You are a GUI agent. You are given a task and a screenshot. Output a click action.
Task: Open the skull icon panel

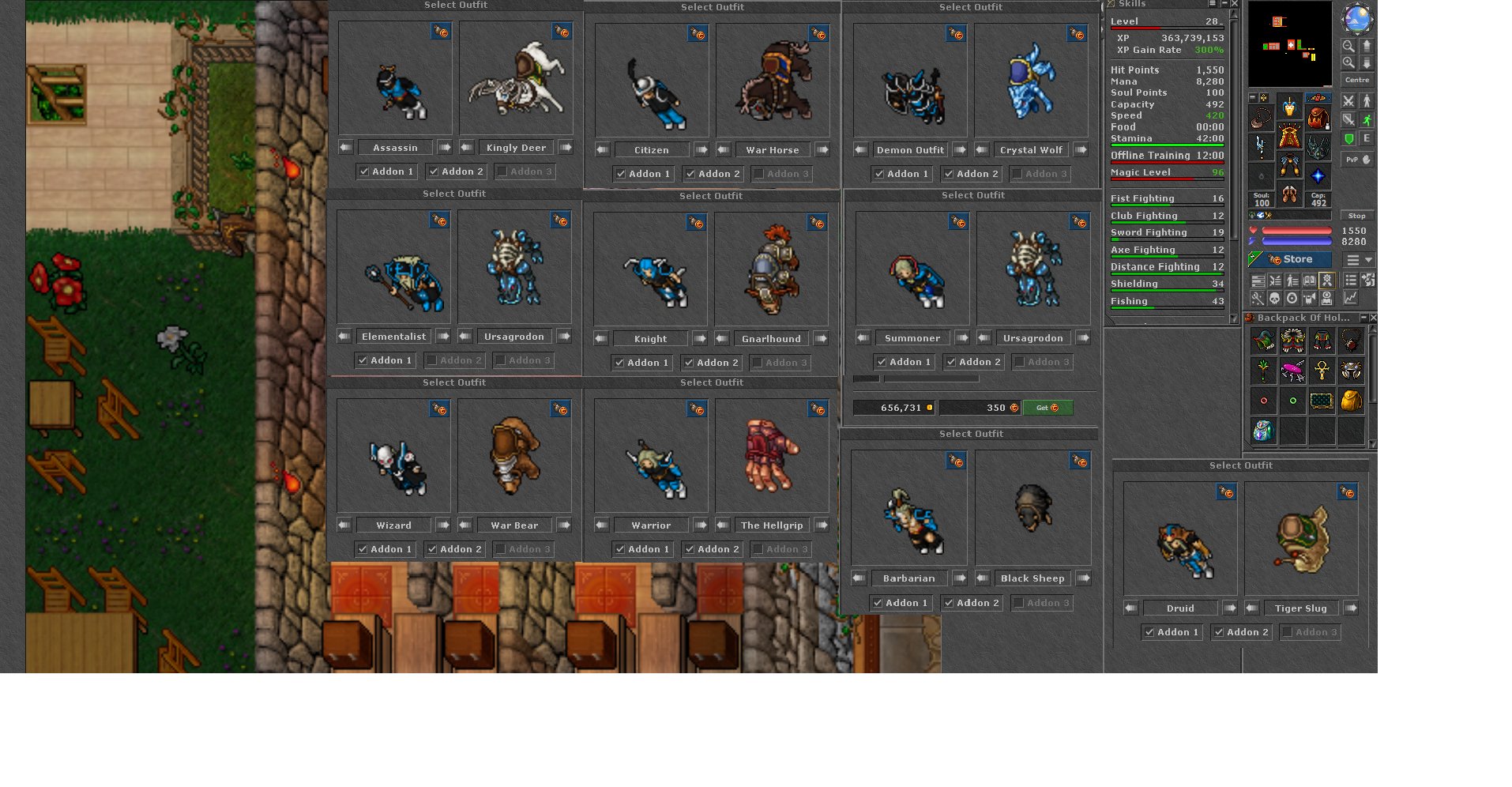click(1275, 298)
